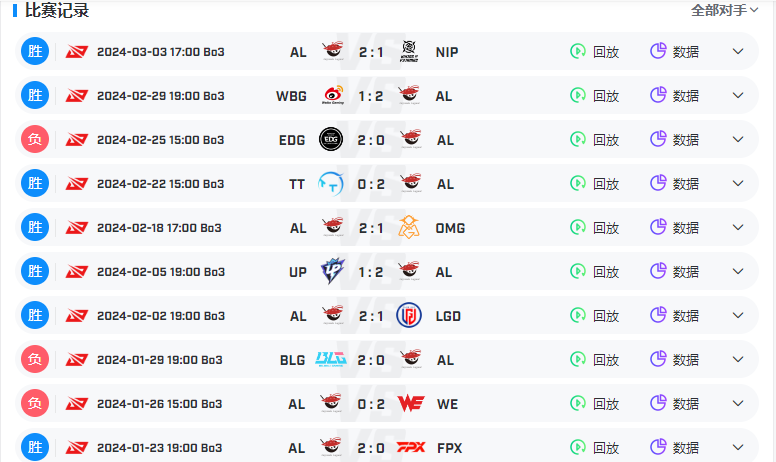This screenshot has width=776, height=462.
Task: Open data stats for WBG vs AL match
Action: click(x=674, y=95)
